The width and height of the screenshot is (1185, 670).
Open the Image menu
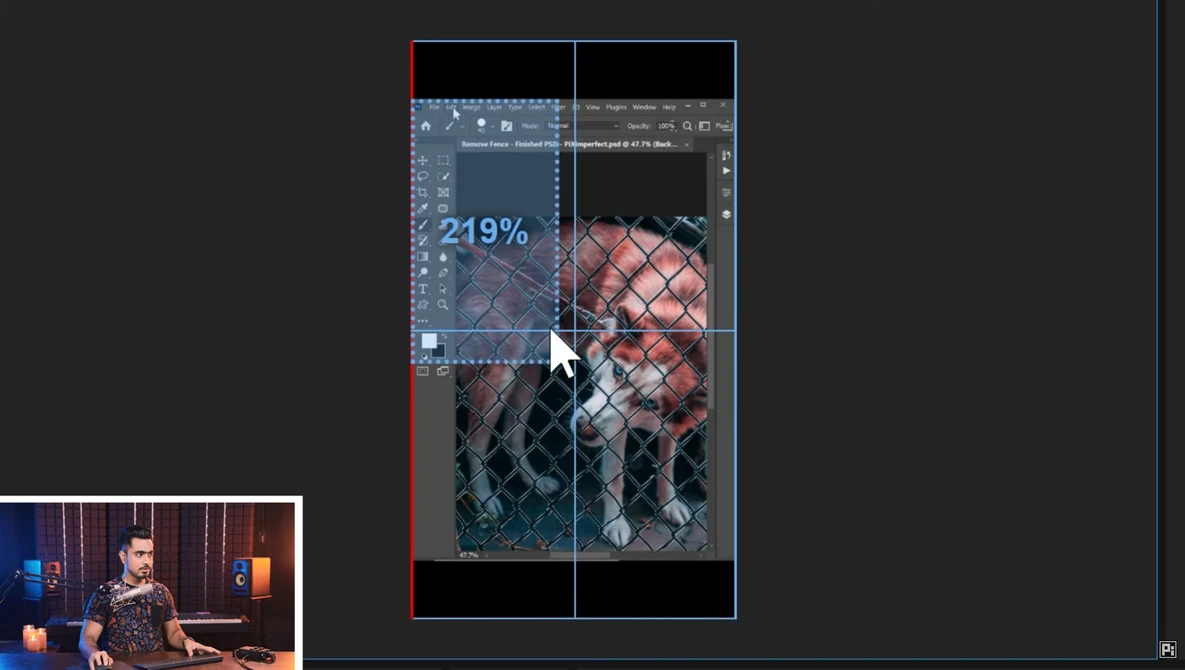pos(472,107)
